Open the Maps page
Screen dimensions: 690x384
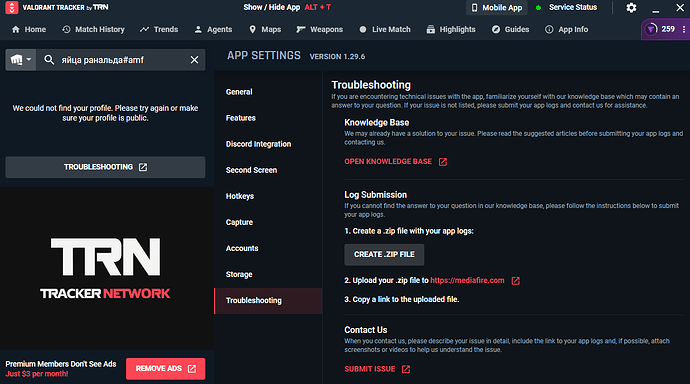[265, 29]
